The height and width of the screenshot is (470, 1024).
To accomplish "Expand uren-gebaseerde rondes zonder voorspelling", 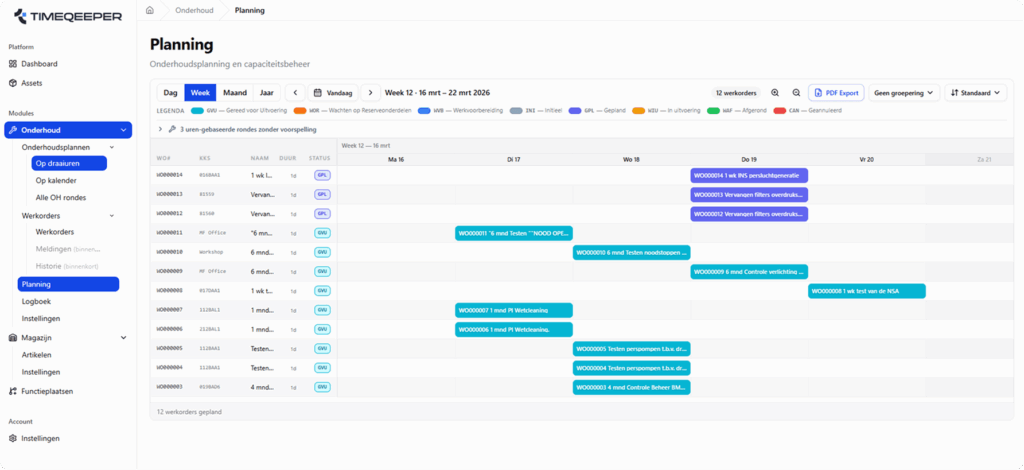I will [x=162, y=129].
